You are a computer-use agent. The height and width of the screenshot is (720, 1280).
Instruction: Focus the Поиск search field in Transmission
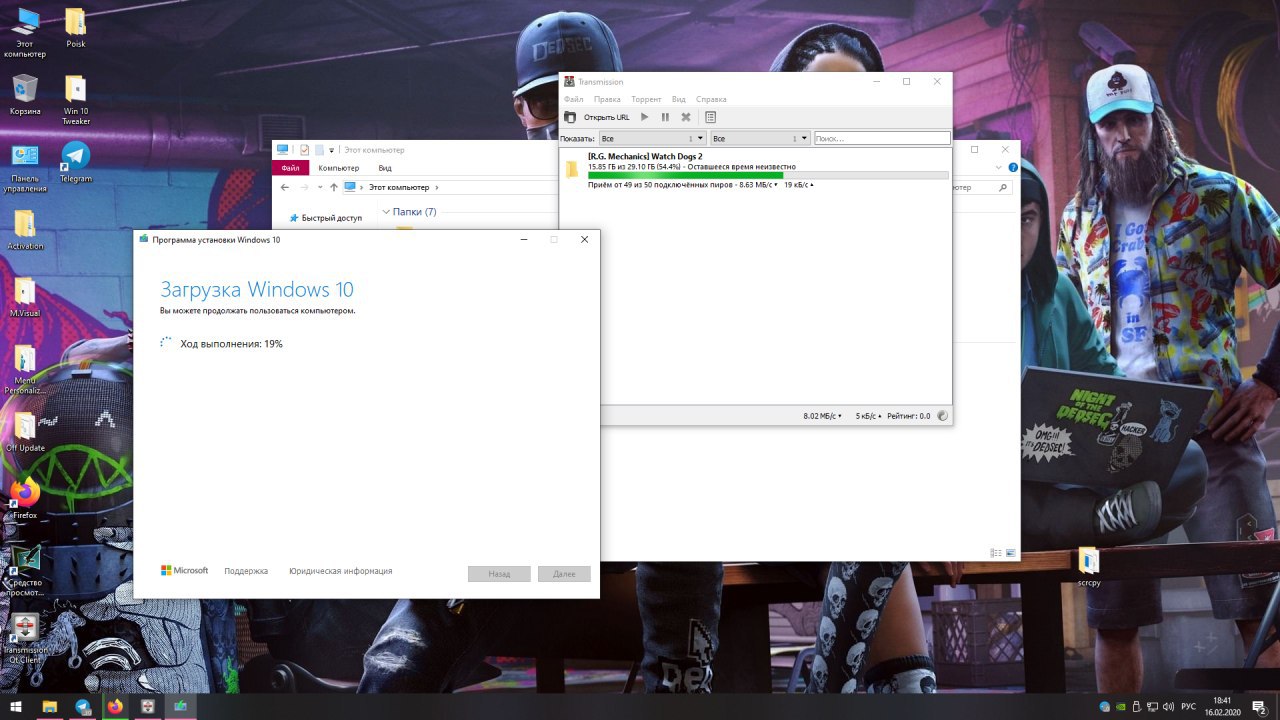[882, 138]
